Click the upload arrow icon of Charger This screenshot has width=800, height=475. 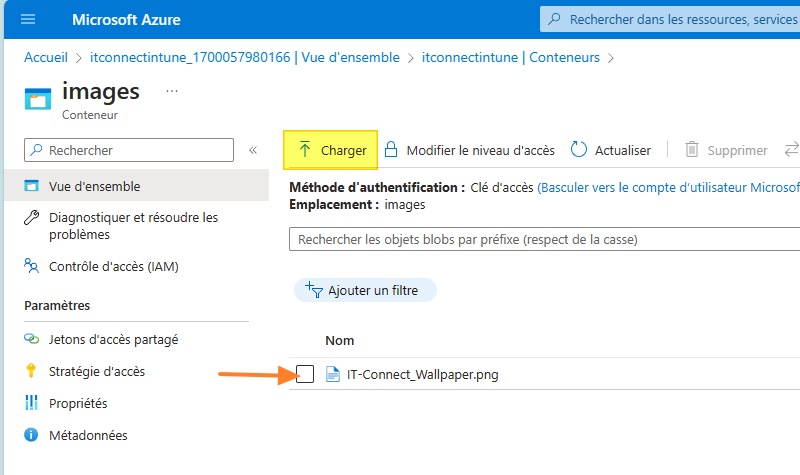(305, 149)
